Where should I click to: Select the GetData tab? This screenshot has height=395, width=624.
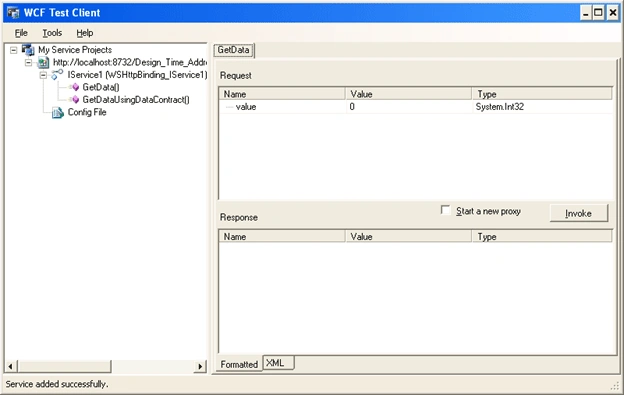pyautogui.click(x=234, y=50)
